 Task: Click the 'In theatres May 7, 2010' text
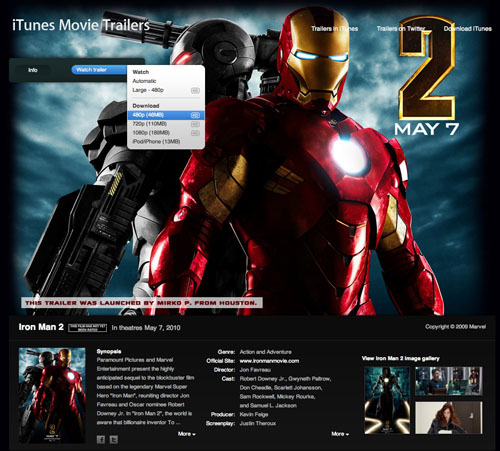146,328
